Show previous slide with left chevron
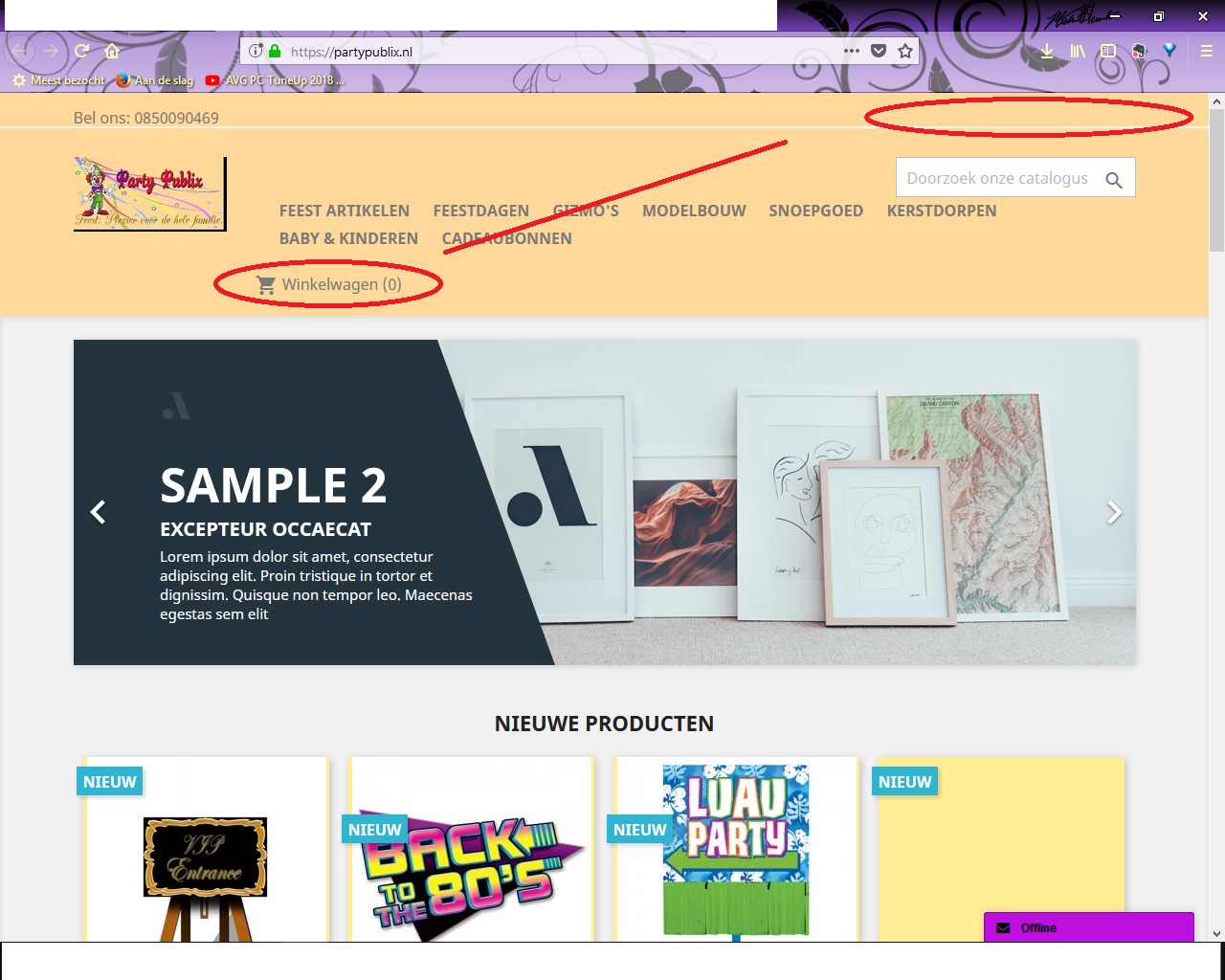Viewport: 1225px width, 980px height. [x=98, y=512]
